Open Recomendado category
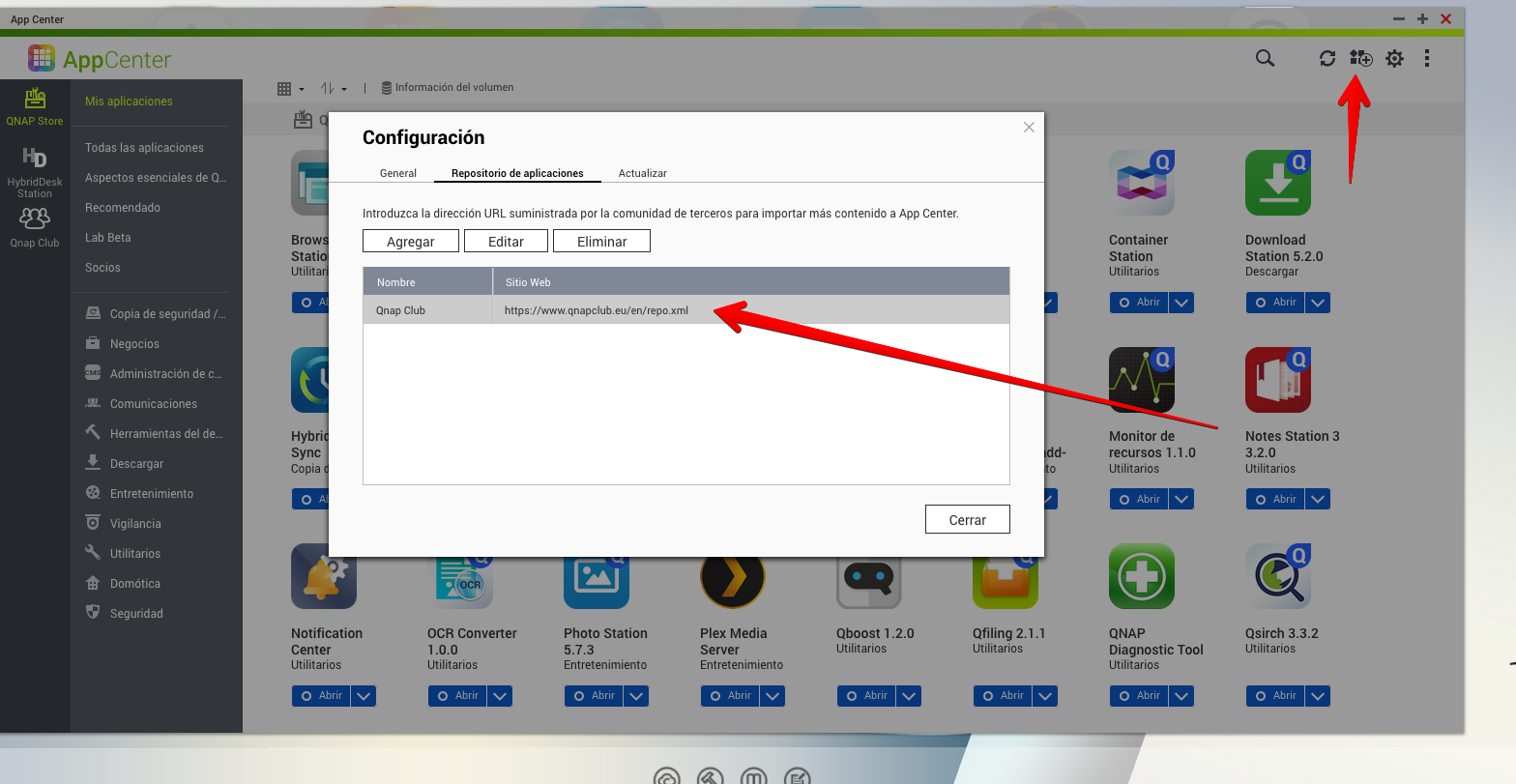 123,208
